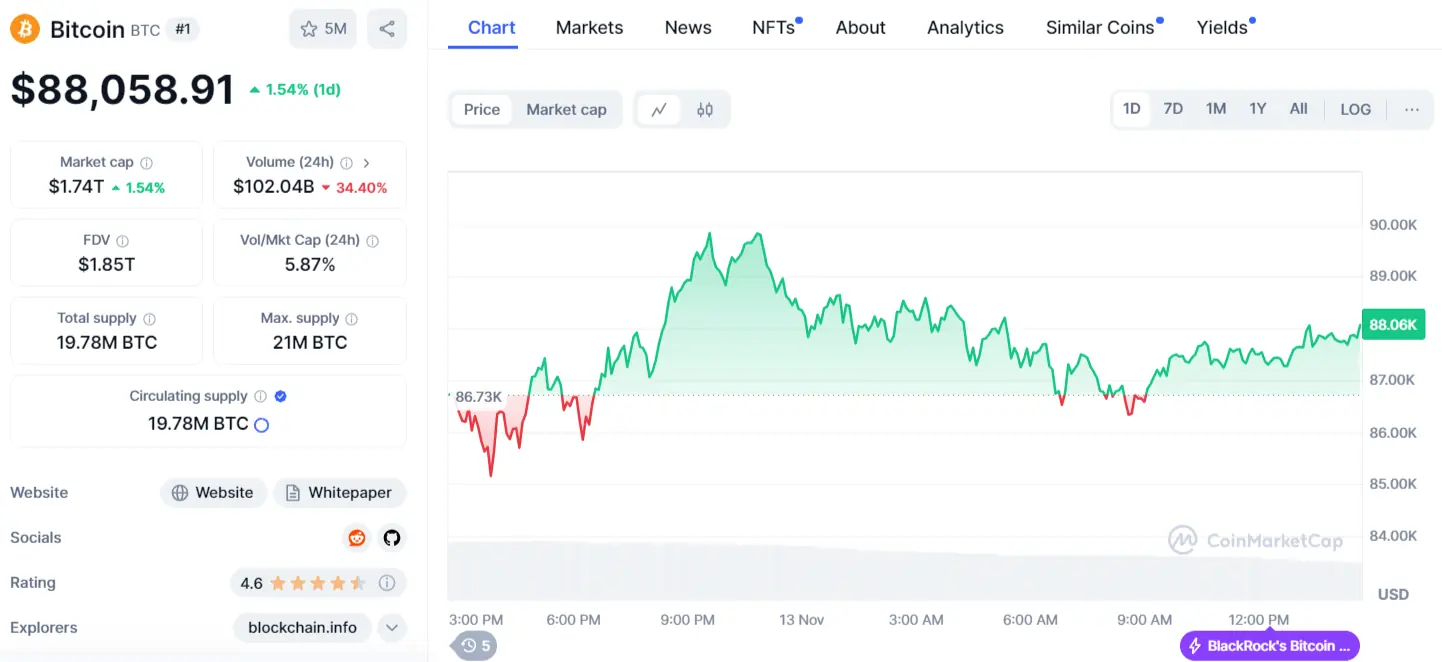Open the Analytics tab

[965, 28]
